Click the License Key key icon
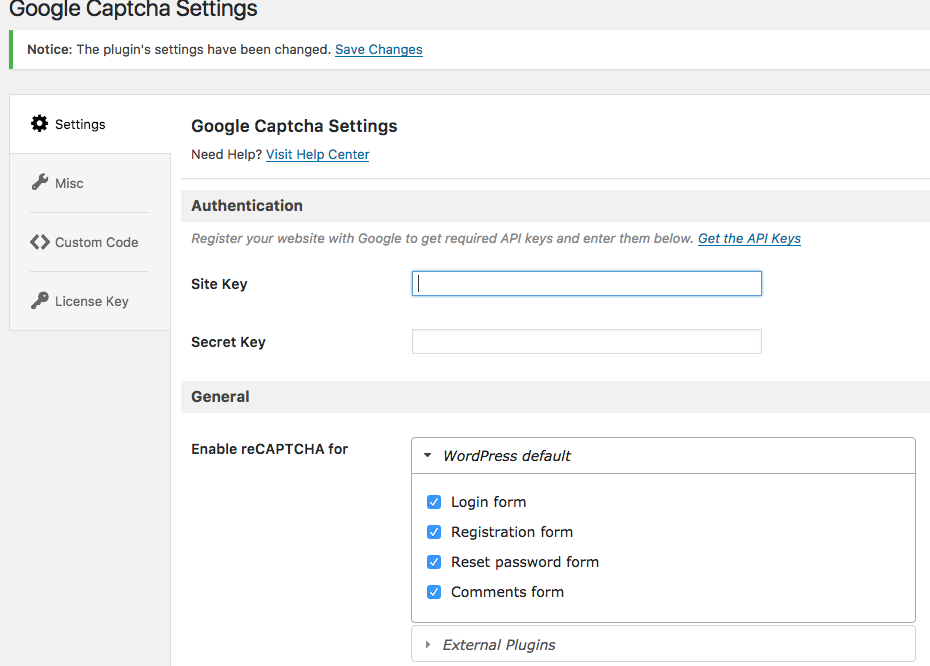Screen dimensions: 930x666 (x=39, y=301)
